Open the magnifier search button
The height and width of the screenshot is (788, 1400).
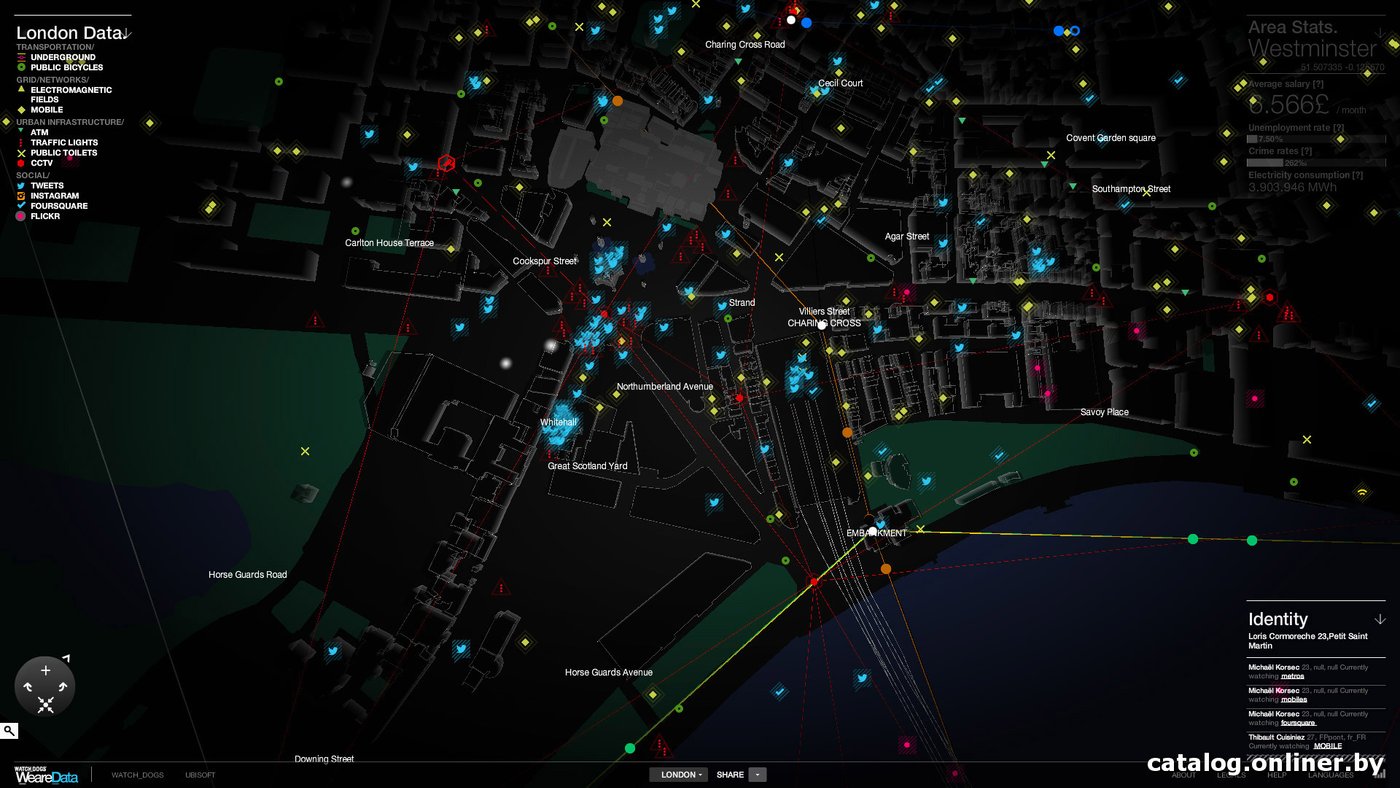(x=9, y=731)
